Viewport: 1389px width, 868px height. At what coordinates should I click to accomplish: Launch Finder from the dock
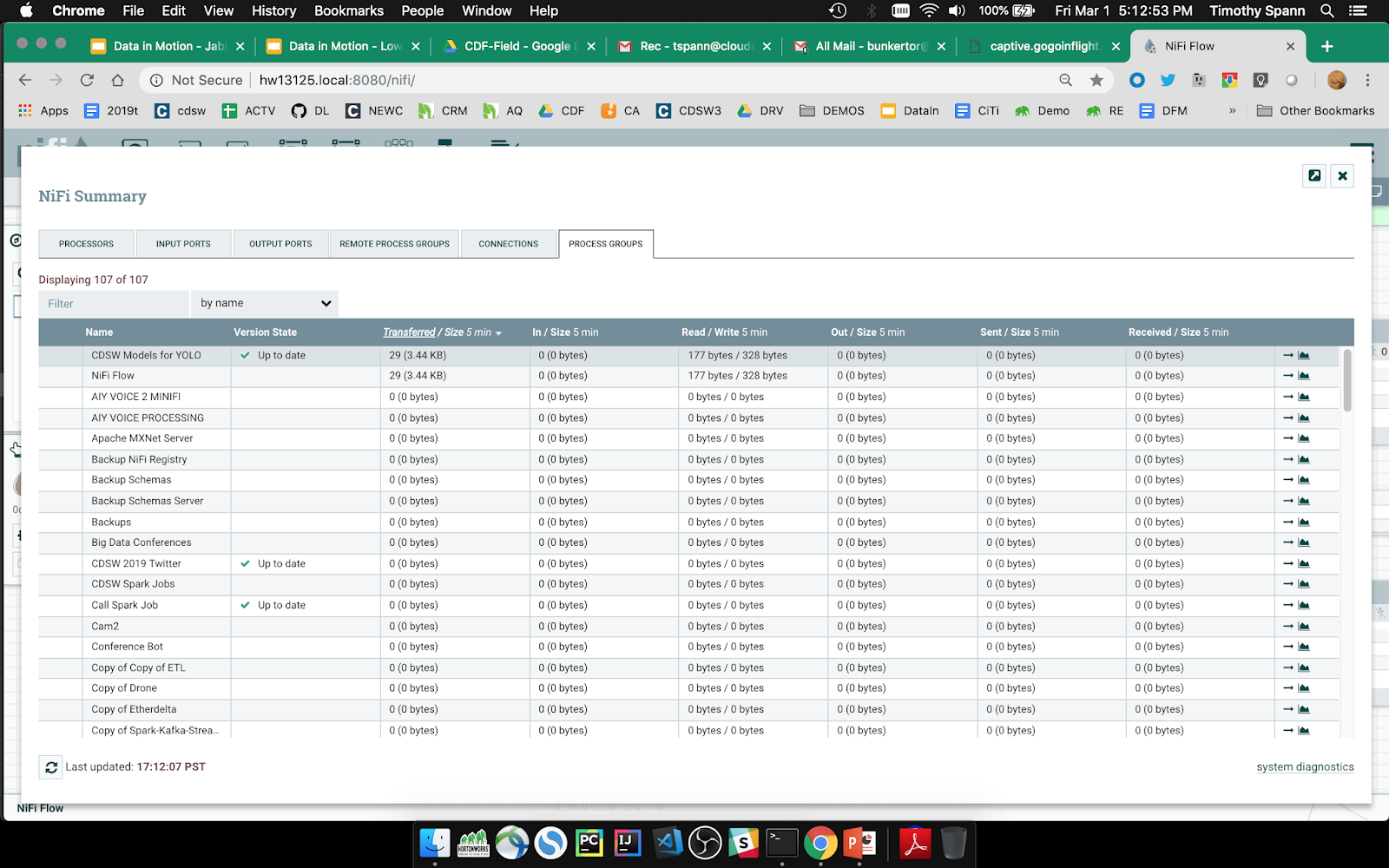pos(435,843)
